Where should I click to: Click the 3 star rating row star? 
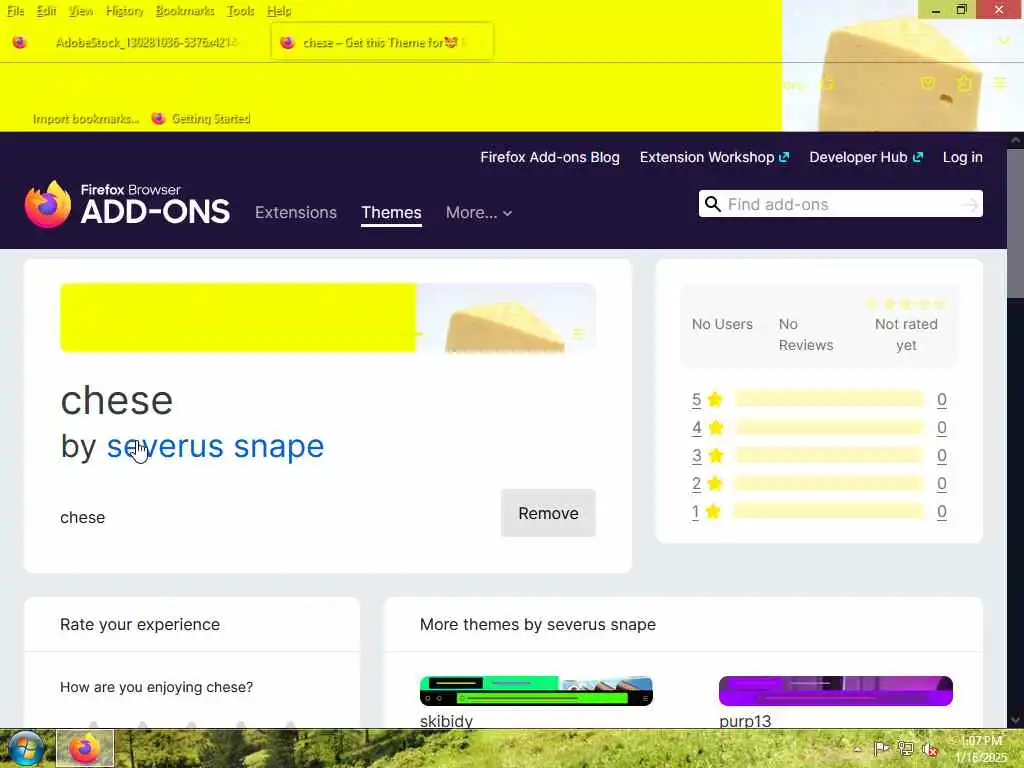(716, 455)
